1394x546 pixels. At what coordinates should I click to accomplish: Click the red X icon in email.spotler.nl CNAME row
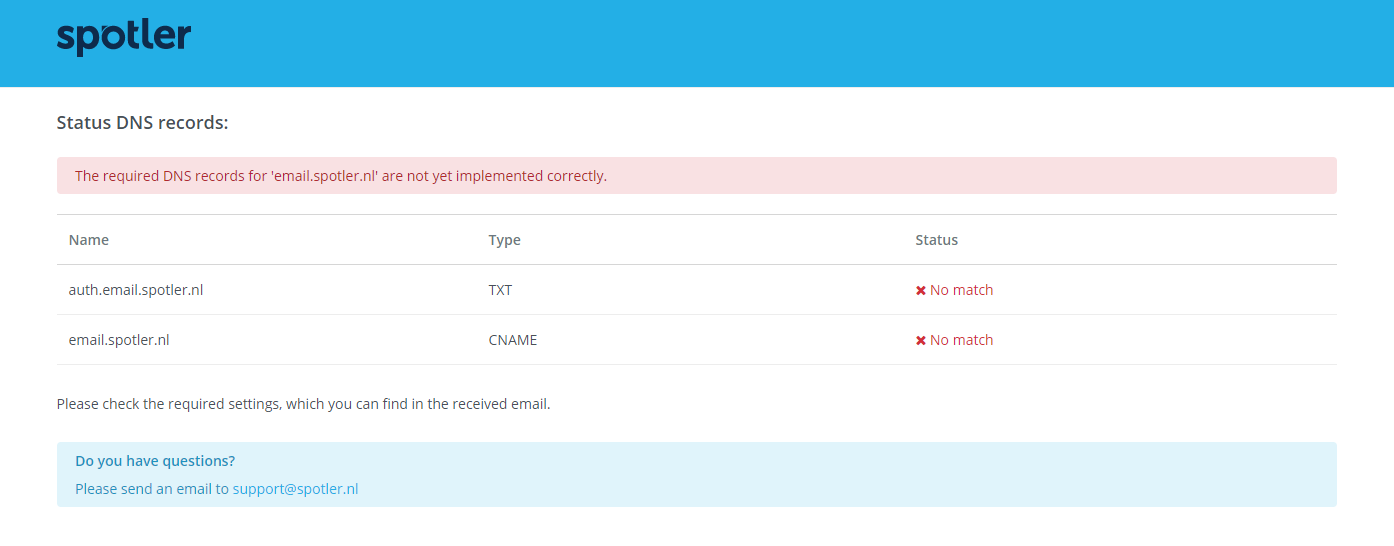[921, 341]
